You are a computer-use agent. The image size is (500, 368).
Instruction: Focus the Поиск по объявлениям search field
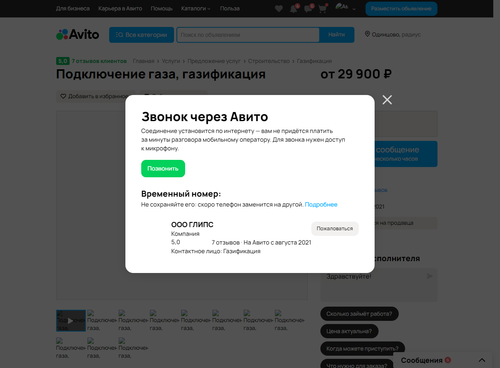(x=248, y=35)
